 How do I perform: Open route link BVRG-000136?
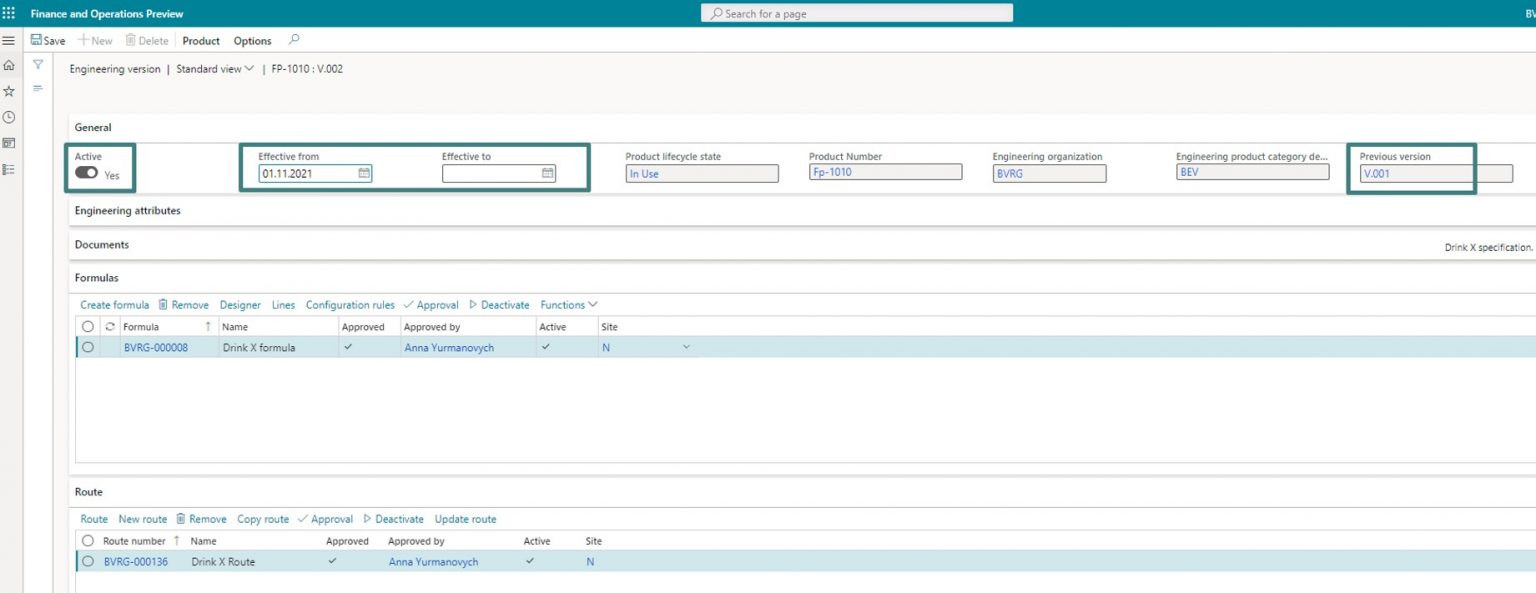pos(136,562)
